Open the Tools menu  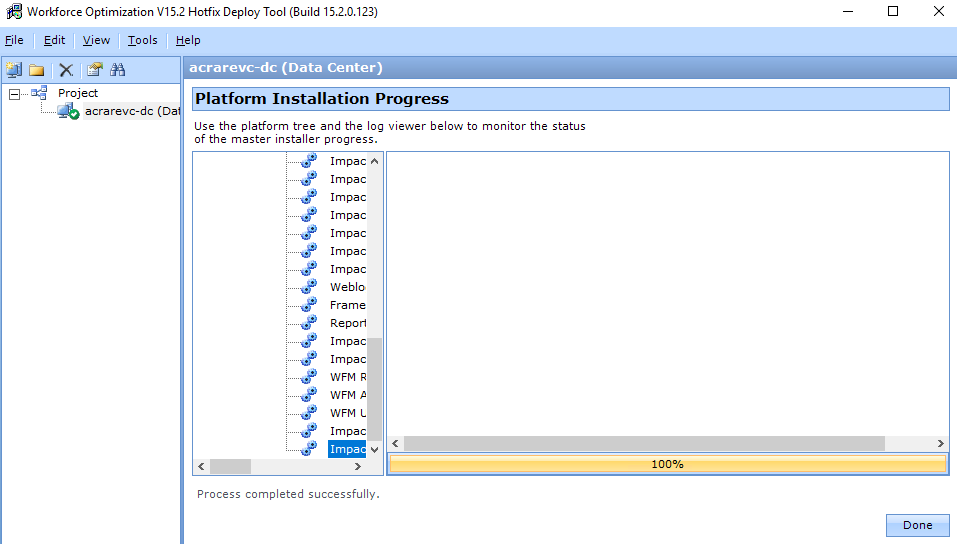[142, 40]
